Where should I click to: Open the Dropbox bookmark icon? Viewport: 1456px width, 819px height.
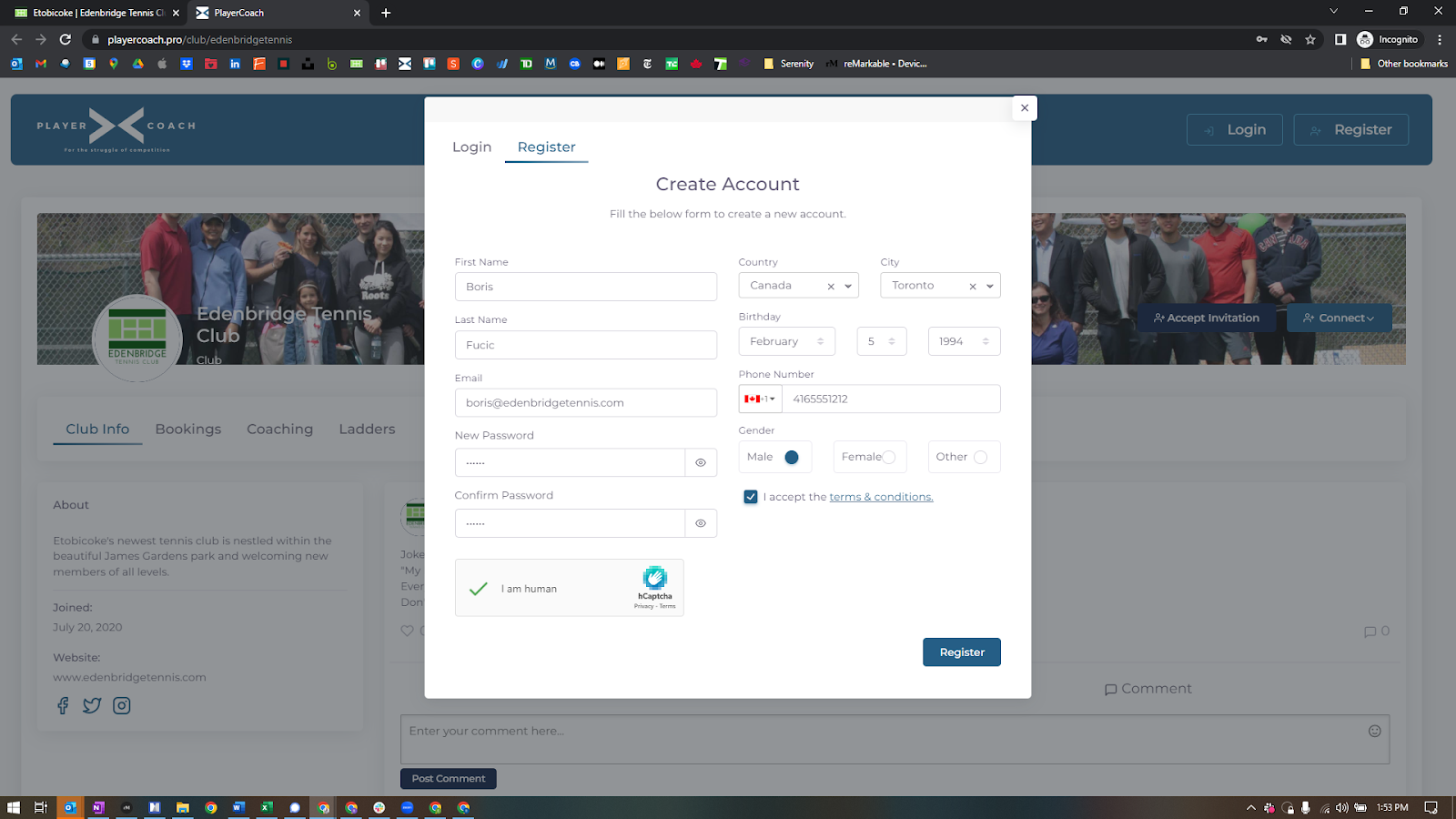[x=187, y=64]
